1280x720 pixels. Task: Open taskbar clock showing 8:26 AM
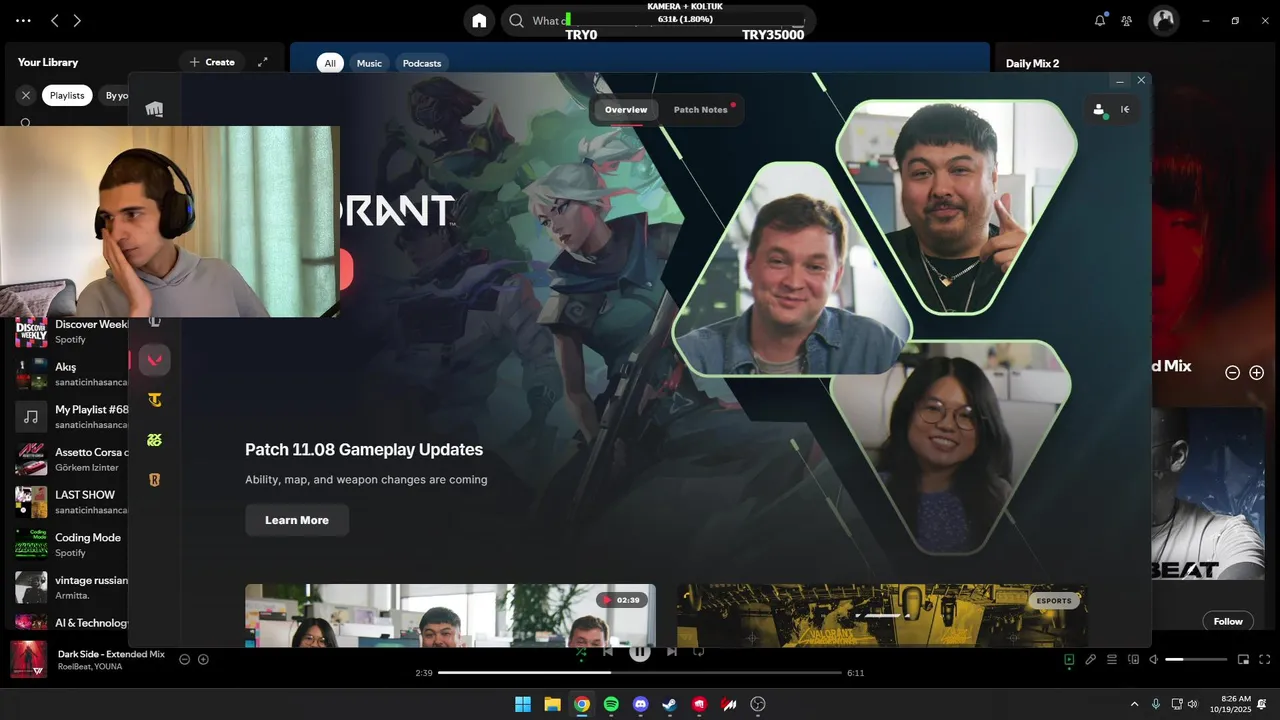point(1229,704)
